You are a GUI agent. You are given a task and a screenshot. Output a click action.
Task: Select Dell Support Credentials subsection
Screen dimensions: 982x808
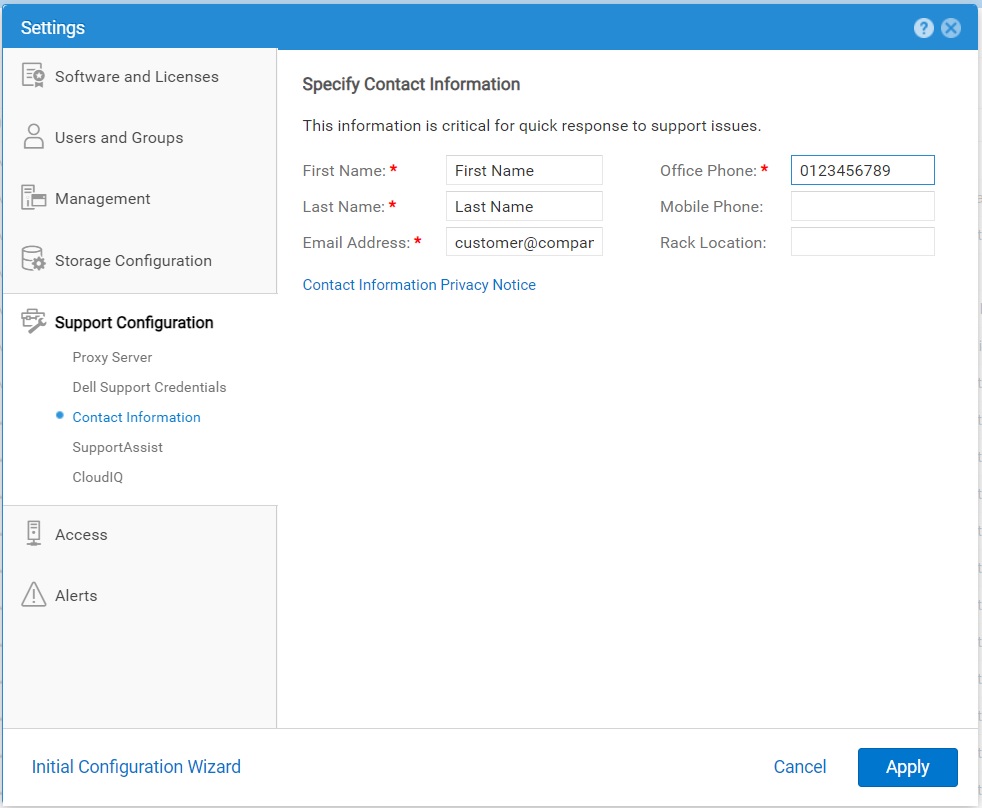click(x=149, y=387)
